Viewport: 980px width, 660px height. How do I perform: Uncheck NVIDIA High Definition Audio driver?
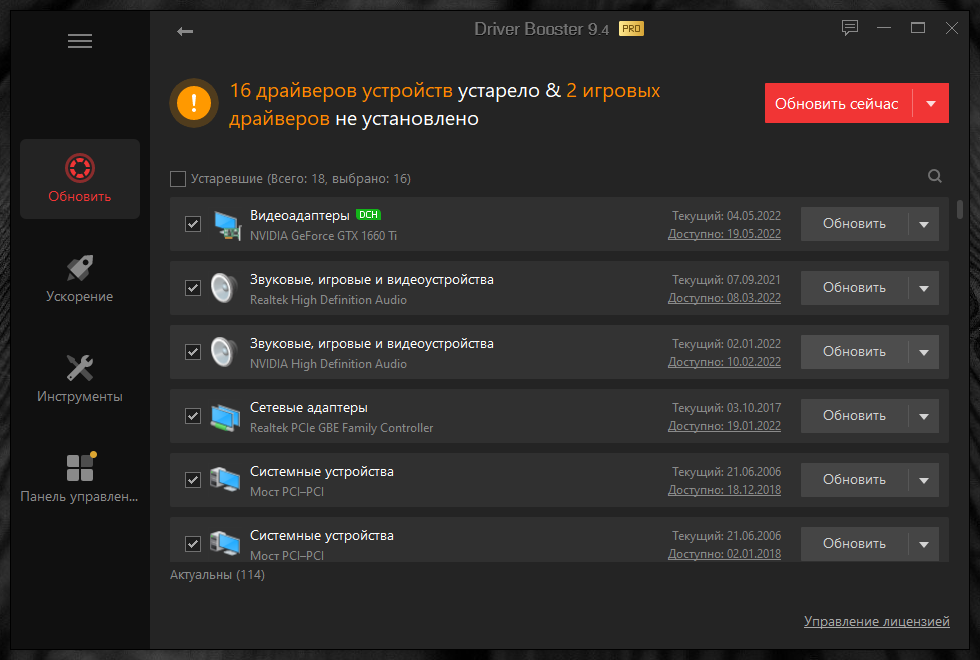[x=193, y=352]
